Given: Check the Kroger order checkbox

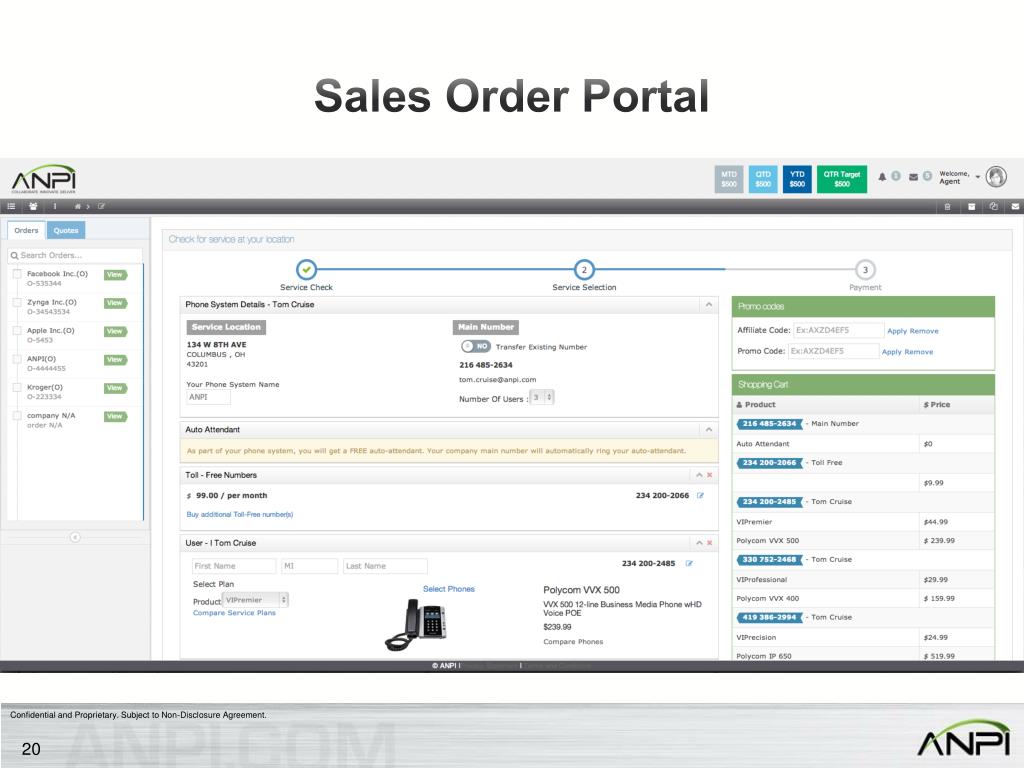Looking at the screenshot, I should coord(17,387).
